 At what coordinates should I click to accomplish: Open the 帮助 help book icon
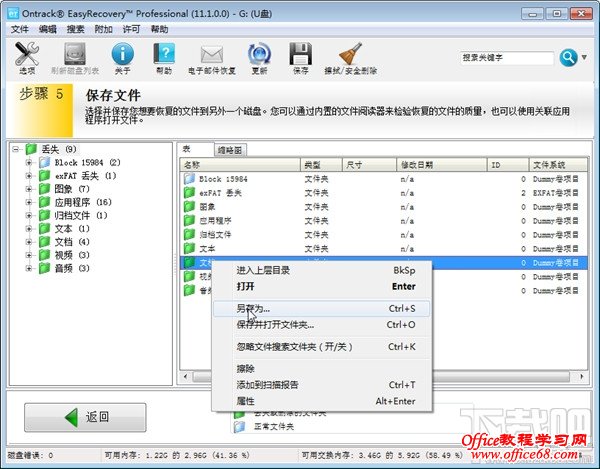pos(164,54)
